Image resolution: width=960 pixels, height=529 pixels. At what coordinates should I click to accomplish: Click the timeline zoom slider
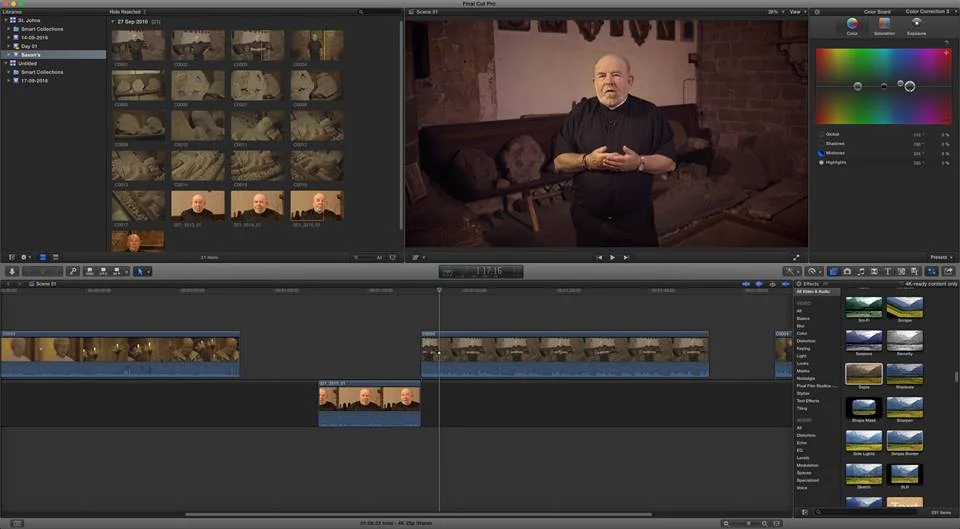(x=748, y=523)
